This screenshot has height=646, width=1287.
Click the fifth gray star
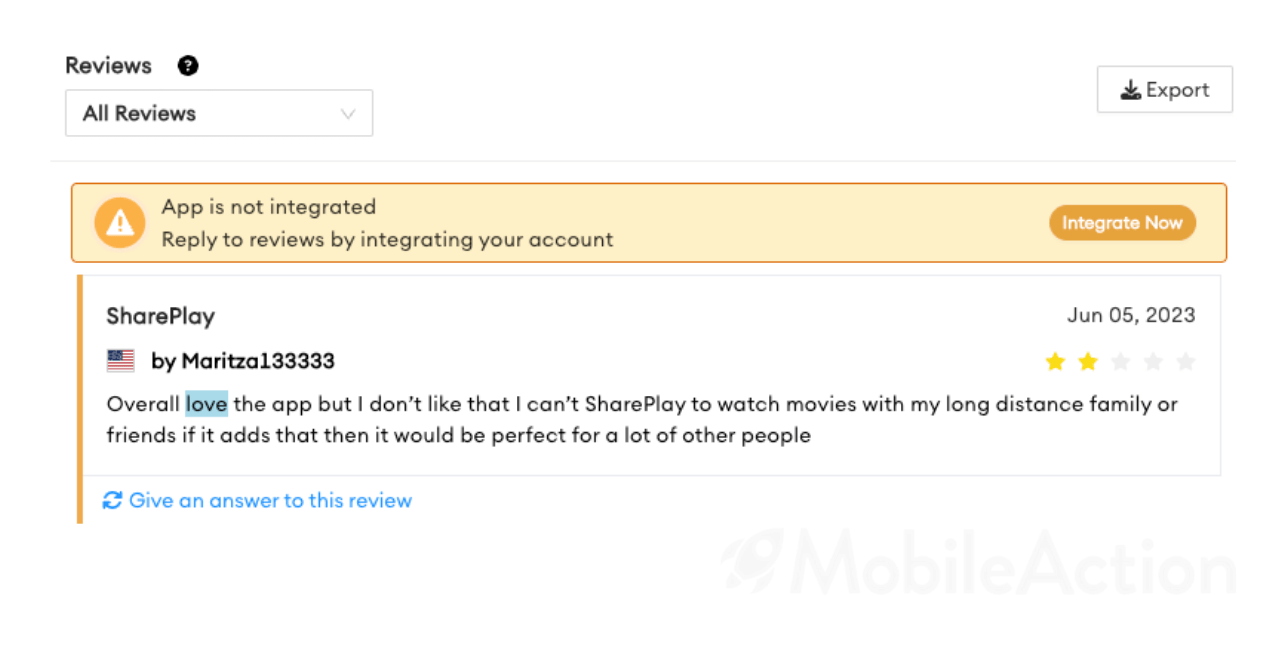pos(1186,362)
